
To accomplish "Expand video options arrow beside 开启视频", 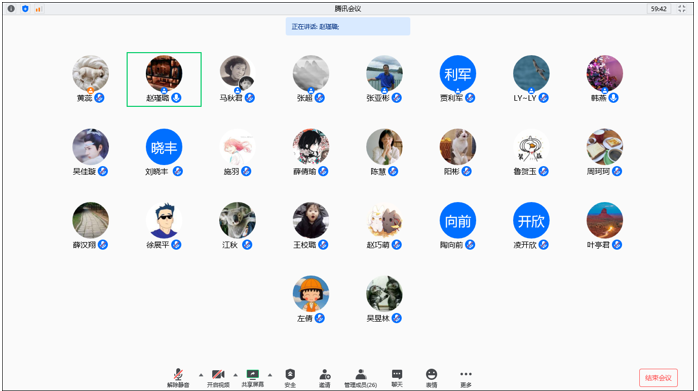I will point(235,375).
